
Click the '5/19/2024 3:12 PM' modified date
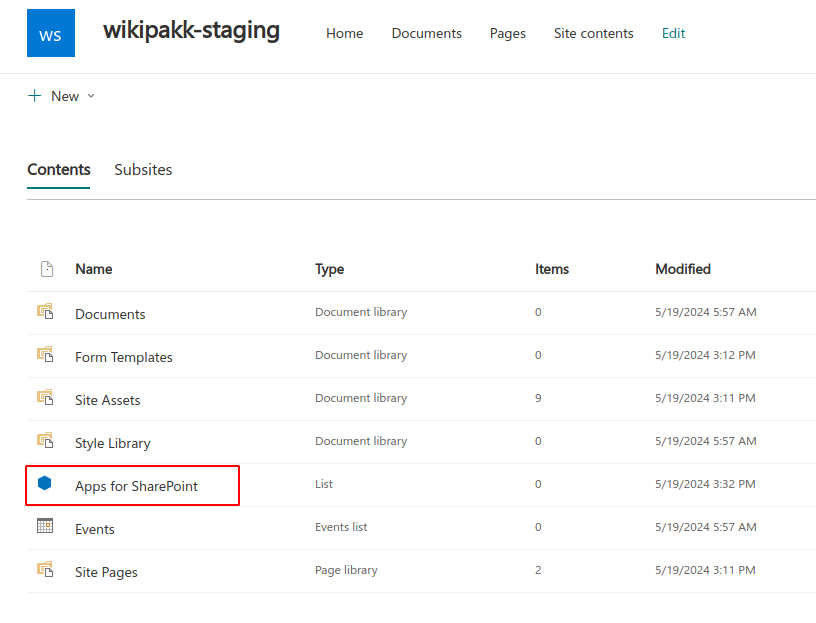coord(705,355)
